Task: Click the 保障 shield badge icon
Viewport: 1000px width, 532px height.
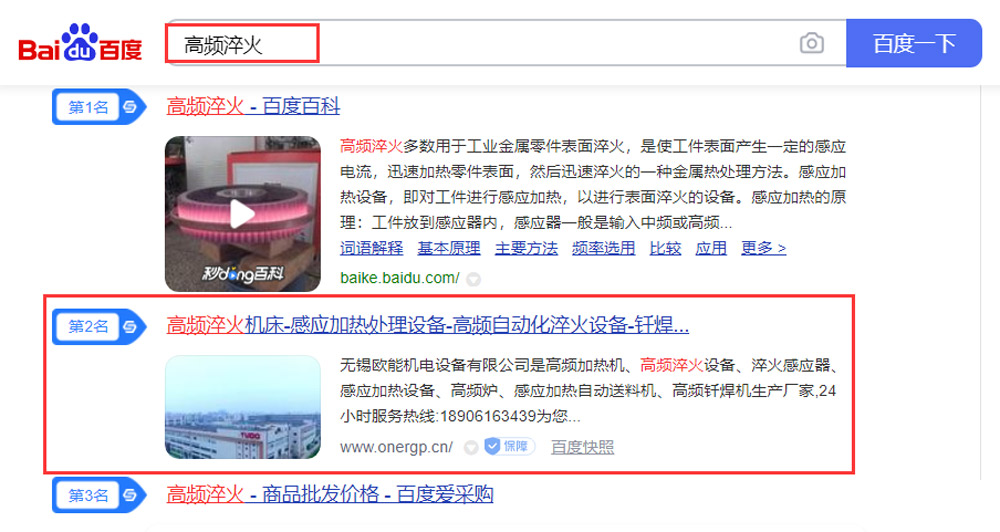Action: (x=509, y=447)
